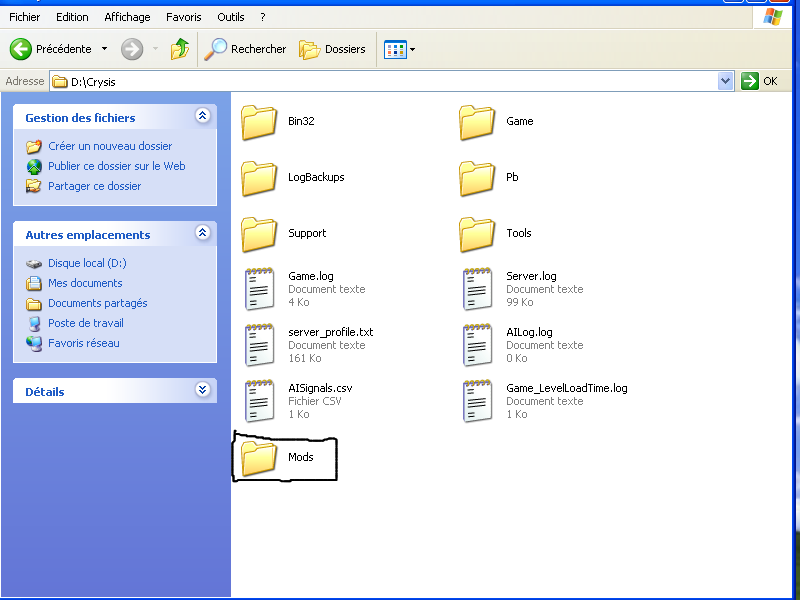Open the view mode dropdown arrow

pos(412,49)
